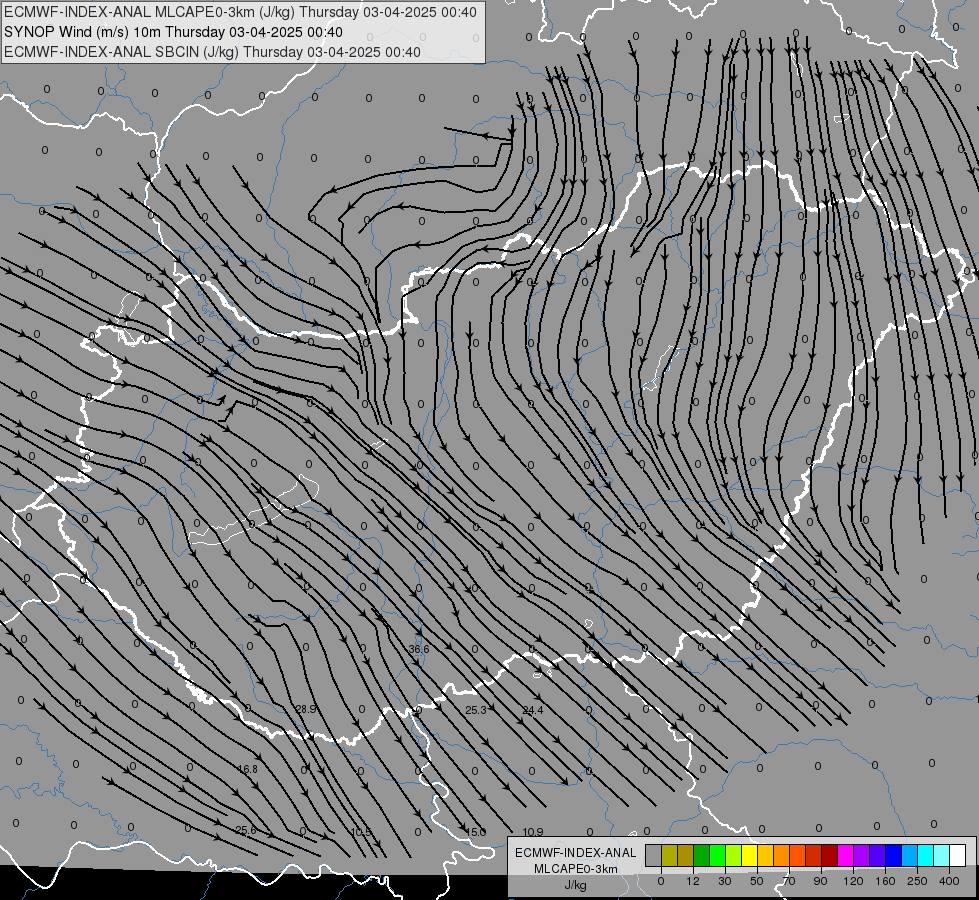Select the white legend swatch
The height and width of the screenshot is (900, 979).
pos(958,856)
